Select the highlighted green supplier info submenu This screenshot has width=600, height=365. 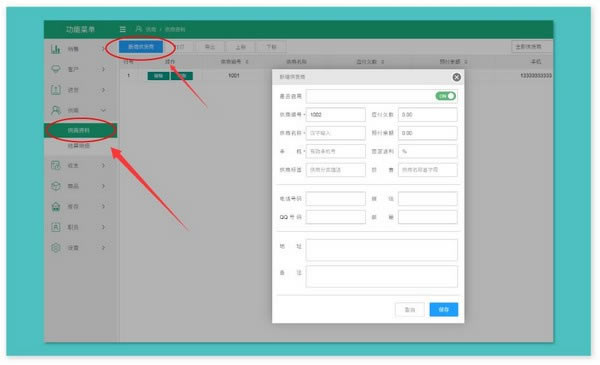(x=81, y=130)
